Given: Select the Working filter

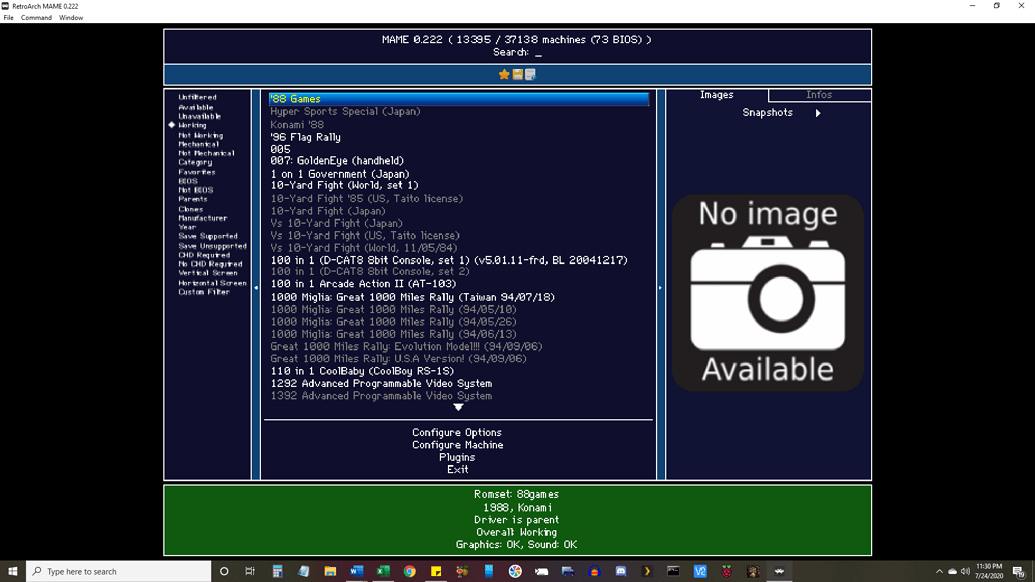Looking at the screenshot, I should (192, 125).
